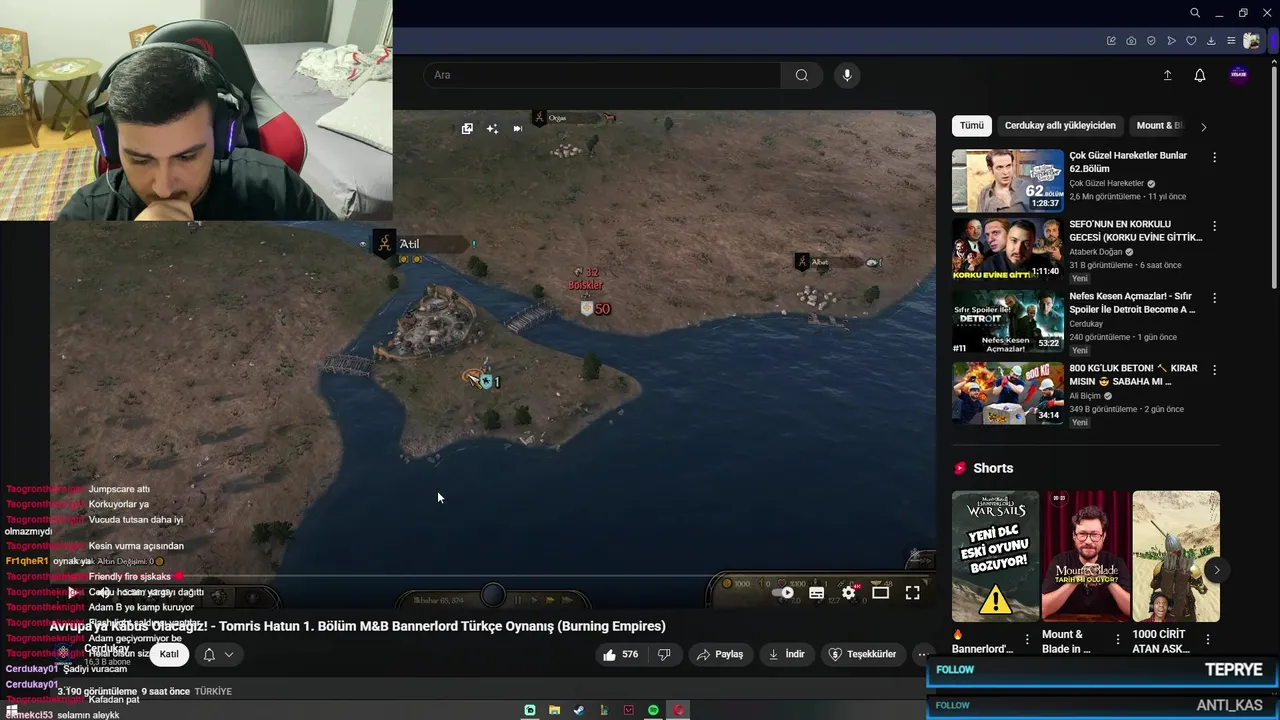Screen dimensions: 1280x720
Task: Select the Mount & Bl... filter chip
Action: point(1159,126)
